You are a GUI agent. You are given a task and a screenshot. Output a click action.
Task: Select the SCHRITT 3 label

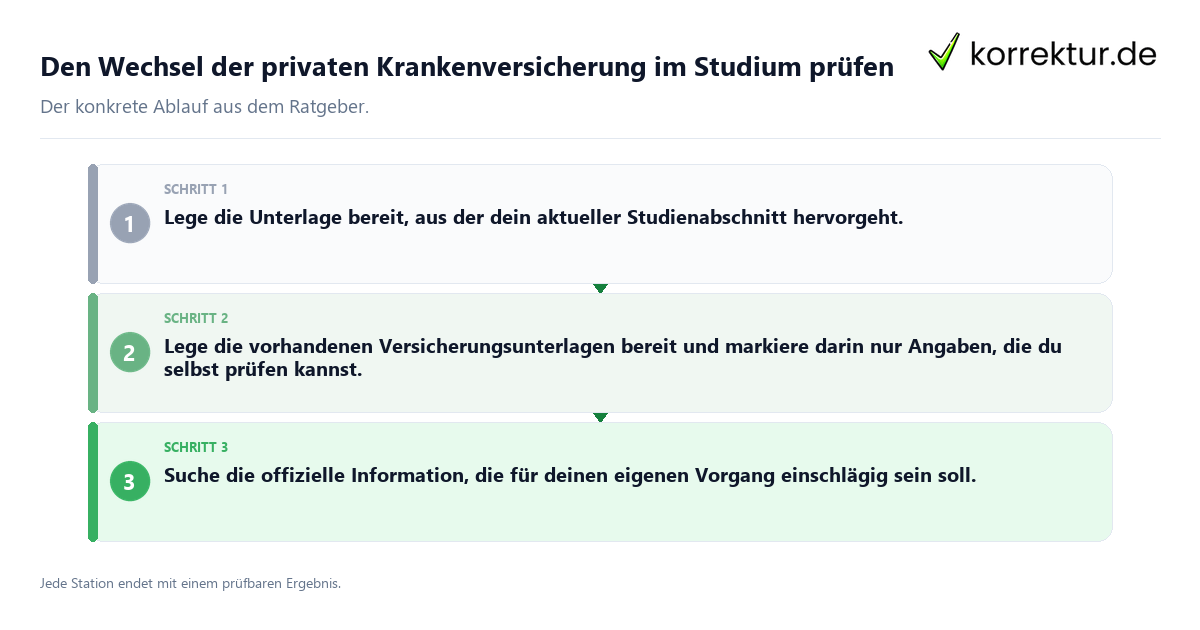(196, 447)
